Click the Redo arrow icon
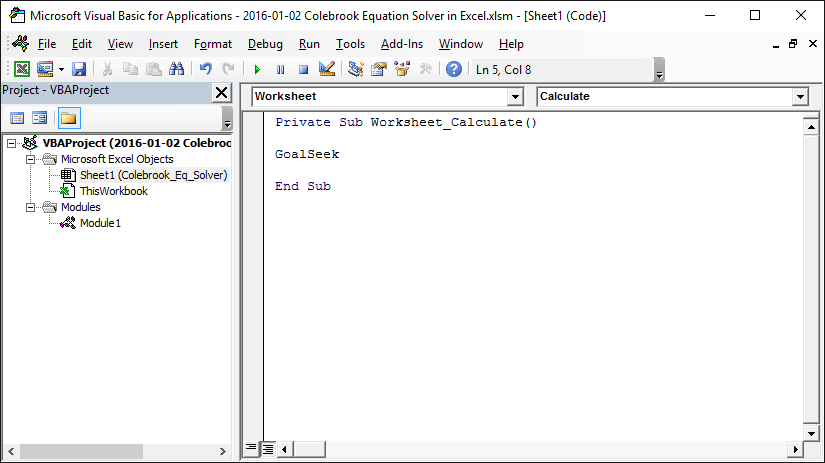Image resolution: width=825 pixels, height=463 pixels. click(x=228, y=69)
